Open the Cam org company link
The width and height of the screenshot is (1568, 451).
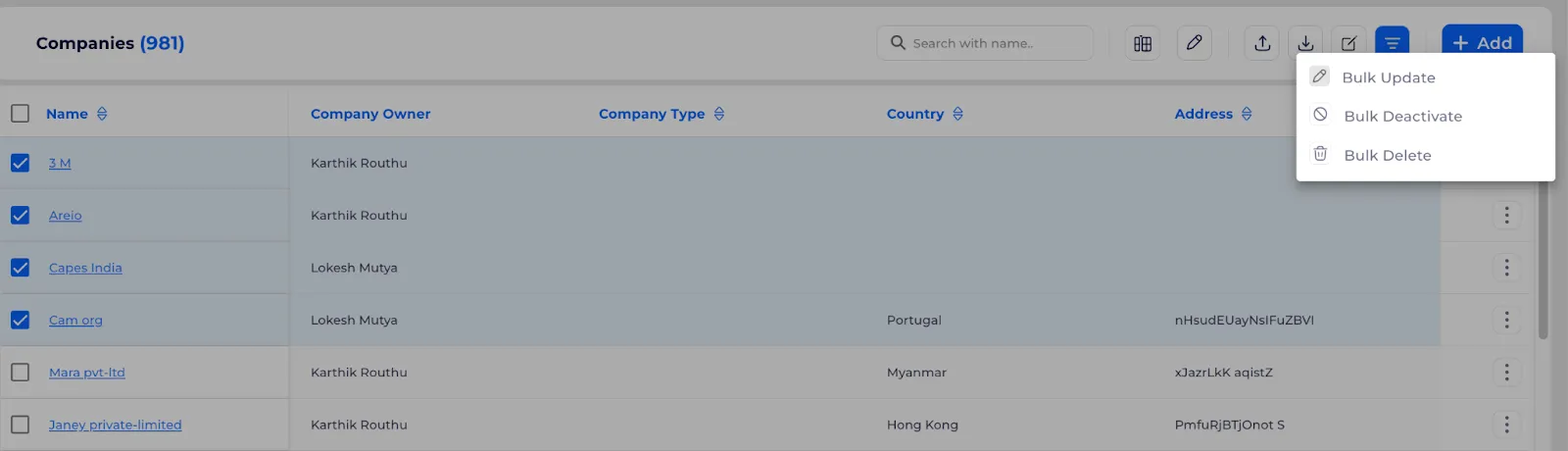click(75, 320)
